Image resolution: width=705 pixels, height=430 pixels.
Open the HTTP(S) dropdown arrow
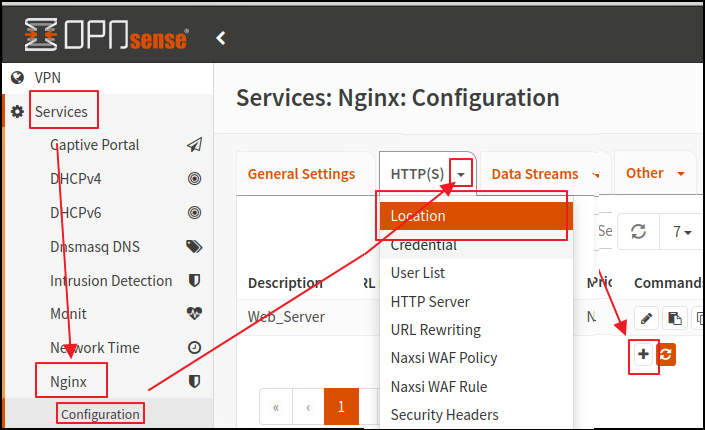point(461,175)
